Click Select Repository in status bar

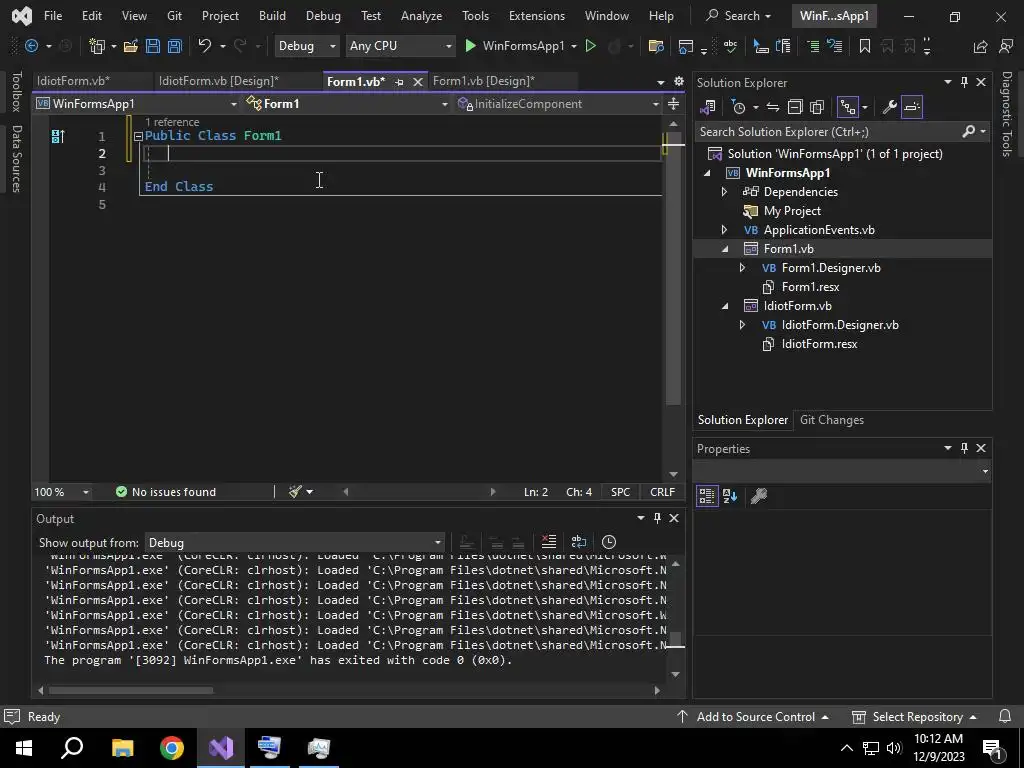coord(915,716)
